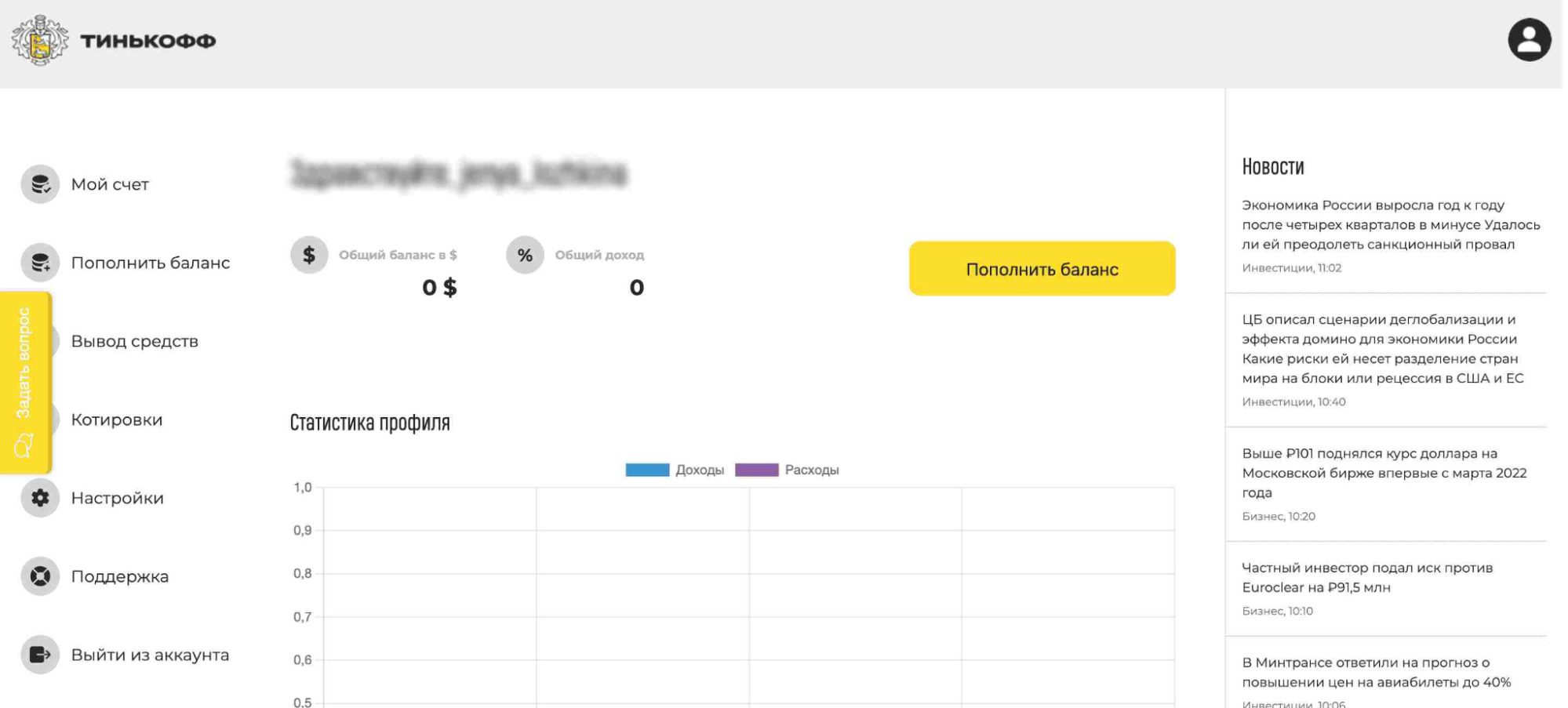Screen dimensions: 1568x708
Task: Click the 0 income value
Action: [636, 288]
